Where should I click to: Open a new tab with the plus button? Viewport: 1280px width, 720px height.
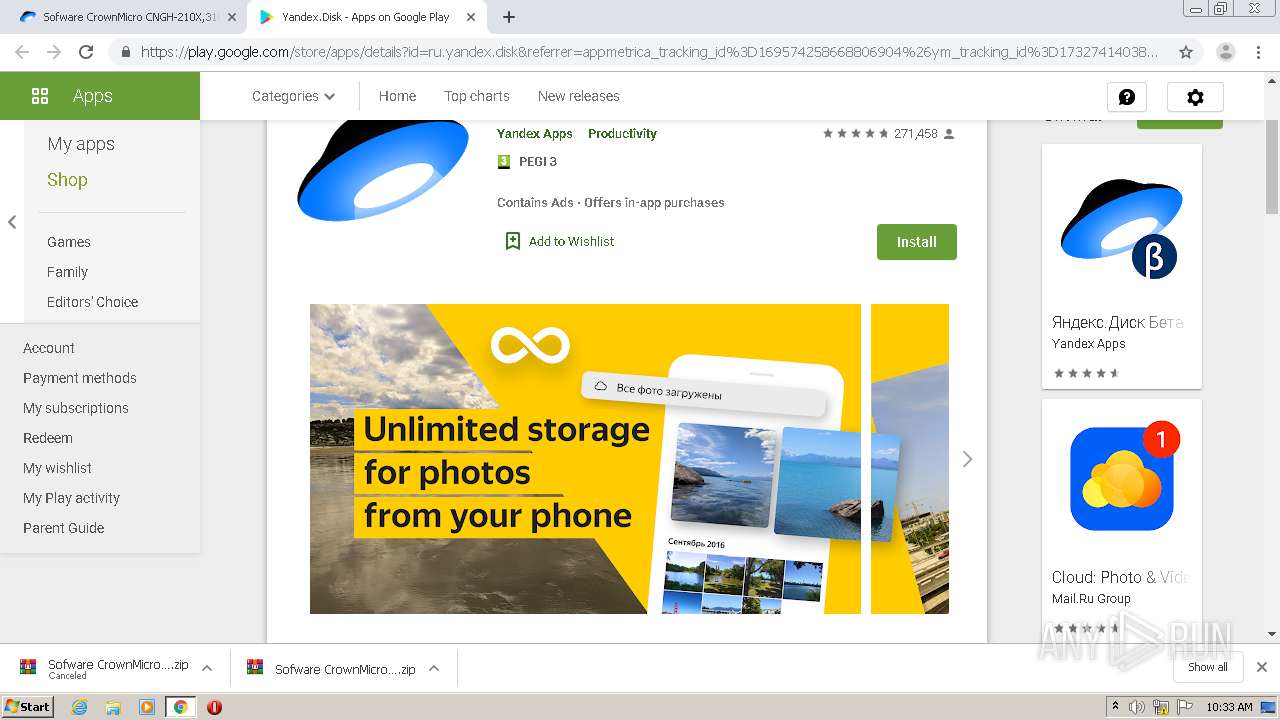(x=508, y=17)
